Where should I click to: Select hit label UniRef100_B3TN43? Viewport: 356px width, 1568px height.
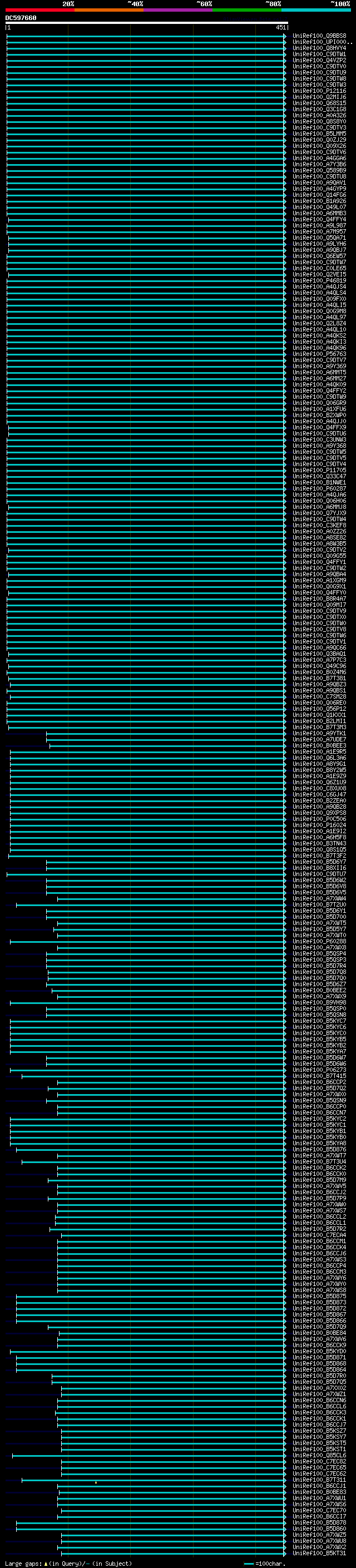coord(319,844)
